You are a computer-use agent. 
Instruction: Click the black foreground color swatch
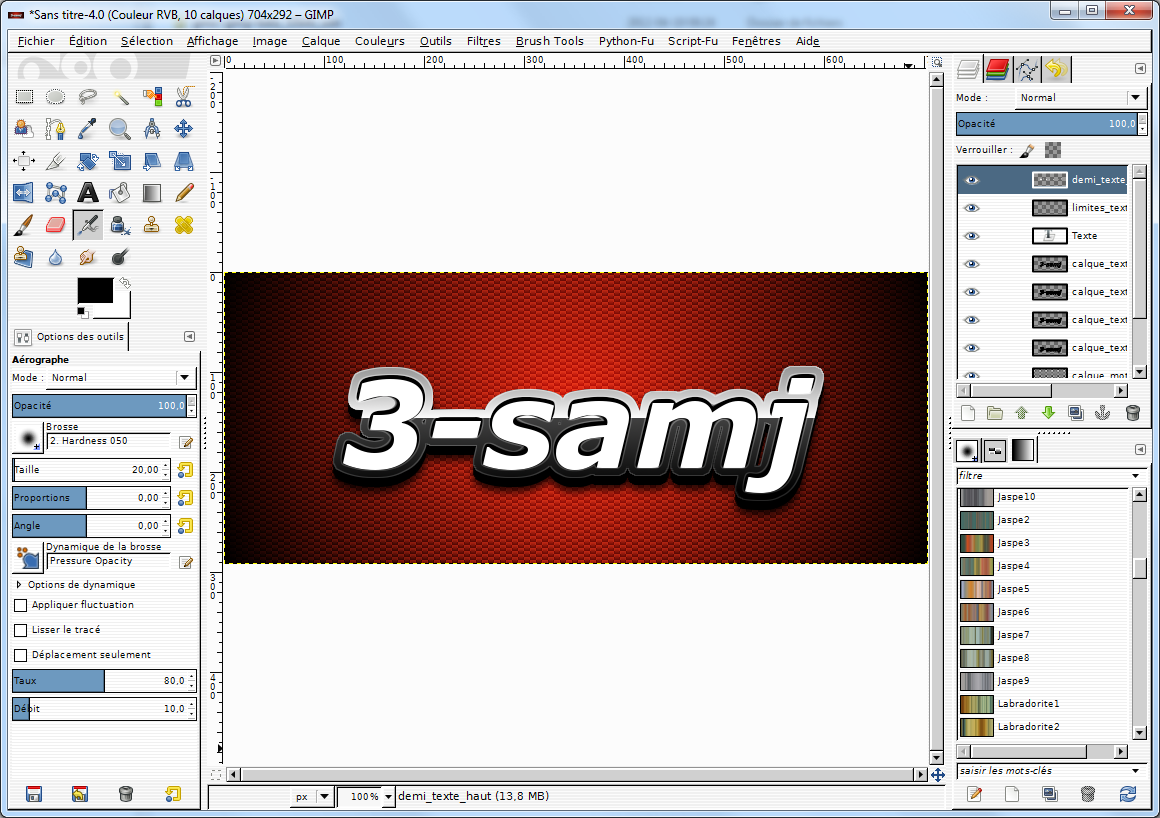(95, 290)
